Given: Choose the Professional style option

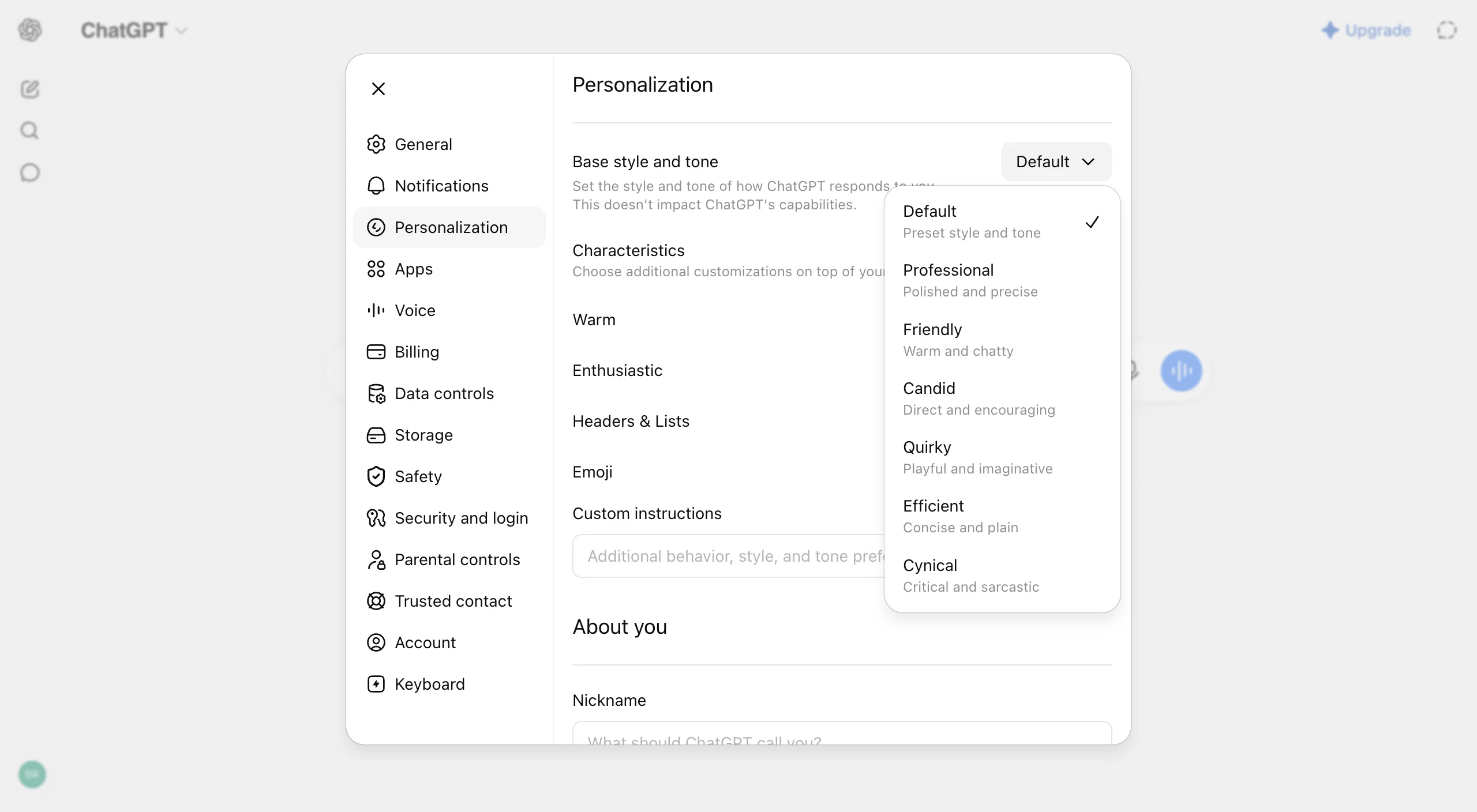Looking at the screenshot, I should (x=1002, y=281).
